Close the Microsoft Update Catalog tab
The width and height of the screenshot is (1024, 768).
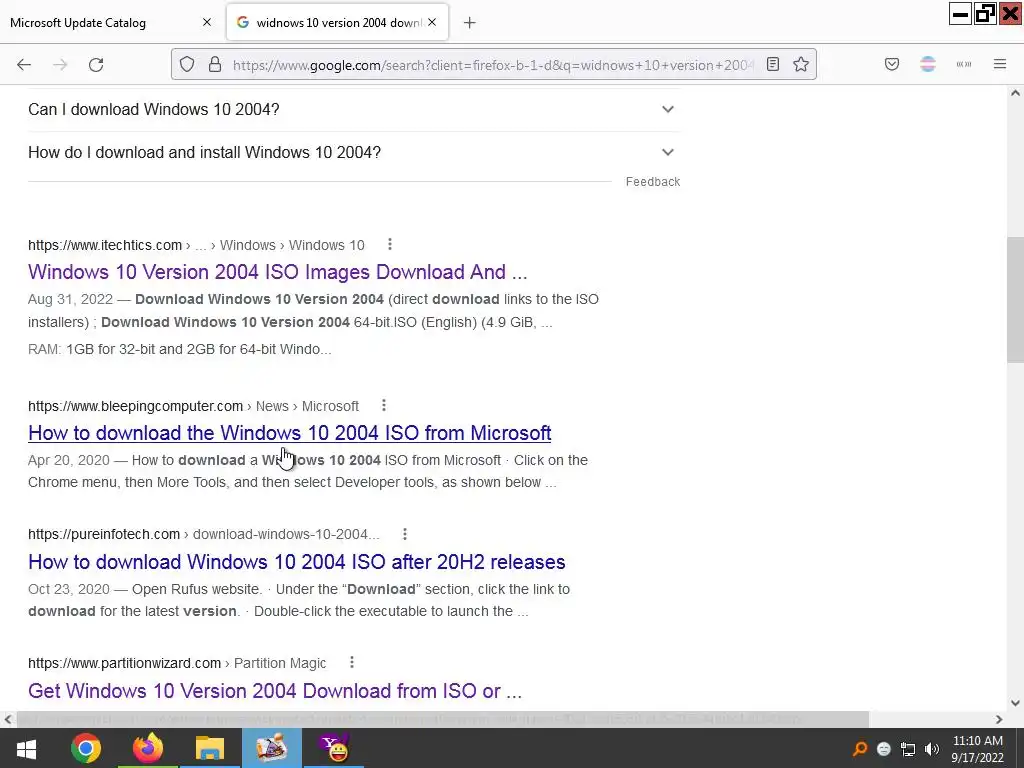[x=207, y=22]
